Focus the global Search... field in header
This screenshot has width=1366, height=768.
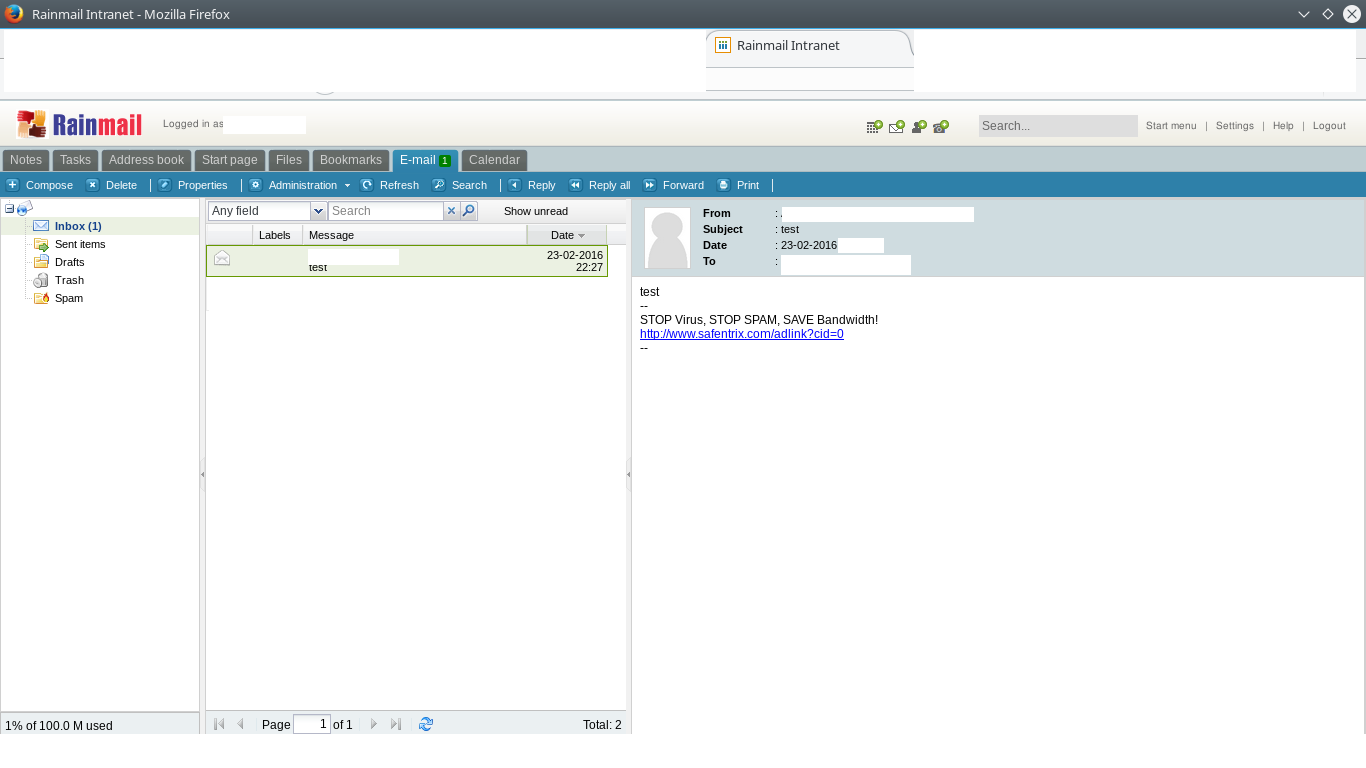click(x=1058, y=126)
